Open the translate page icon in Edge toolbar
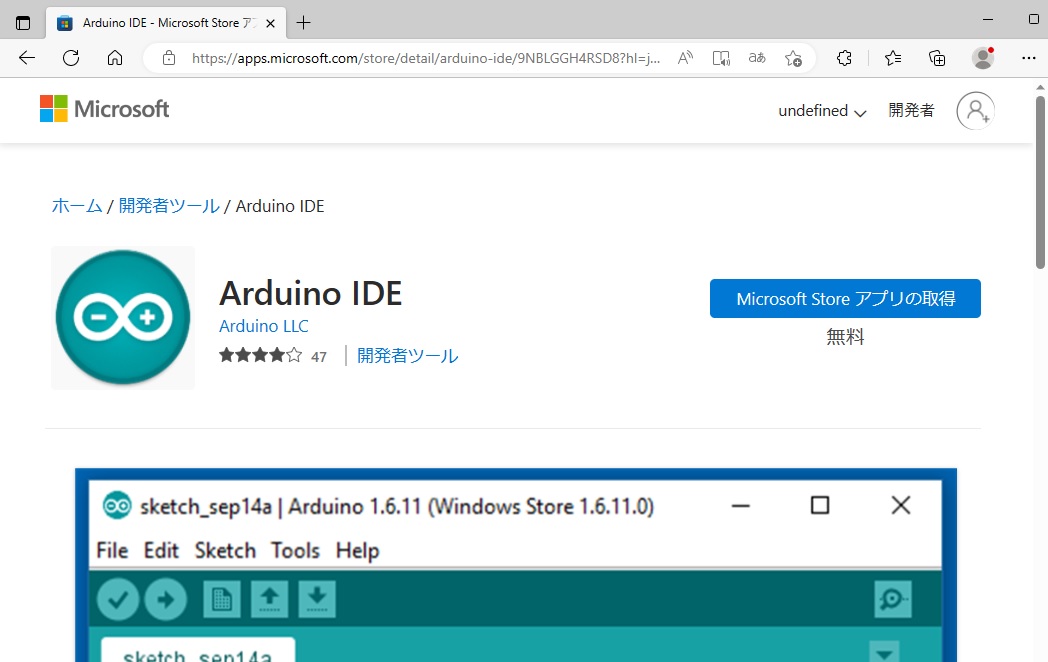 point(757,58)
